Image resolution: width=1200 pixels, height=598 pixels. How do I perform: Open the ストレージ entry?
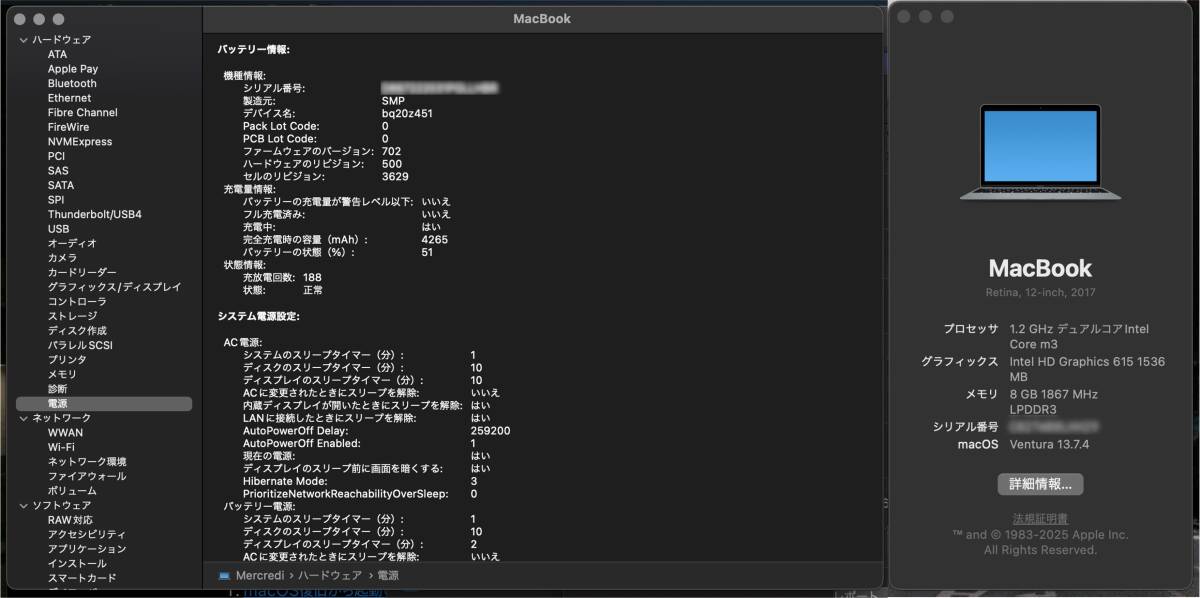(x=72, y=316)
